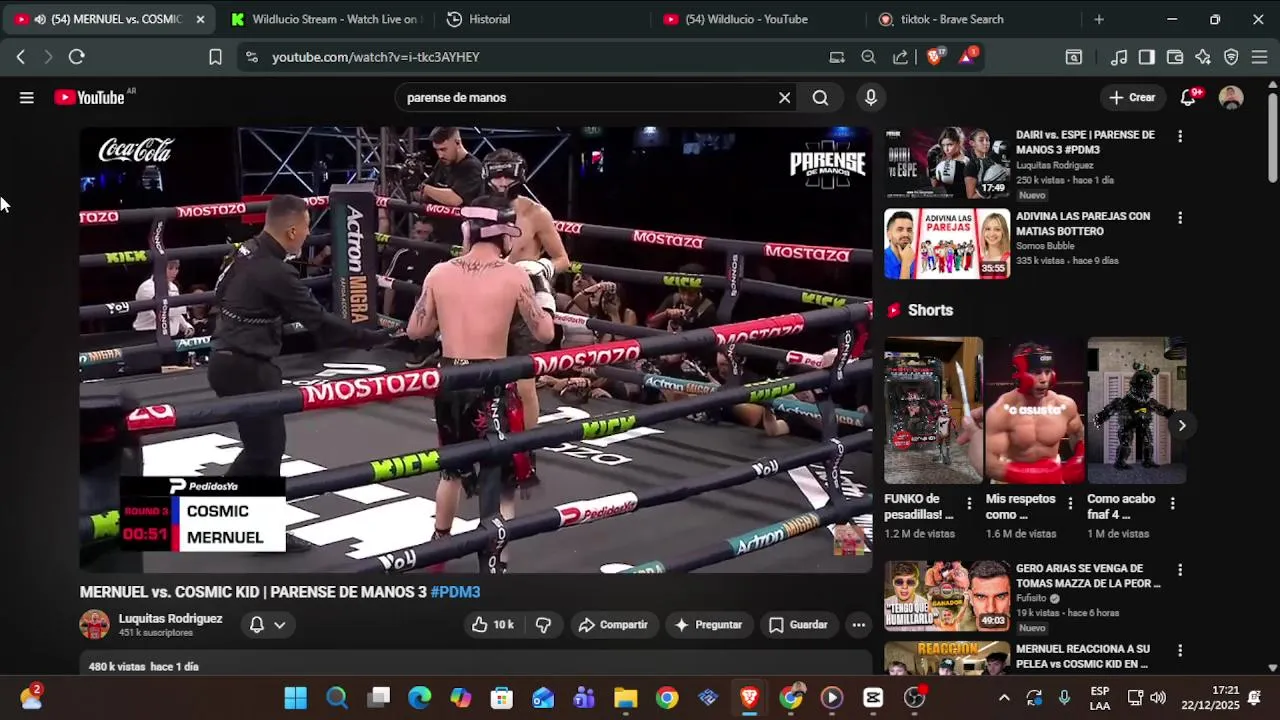This screenshot has width=1280, height=720.
Task: Open Brave Wallet icon
Action: click(1175, 57)
